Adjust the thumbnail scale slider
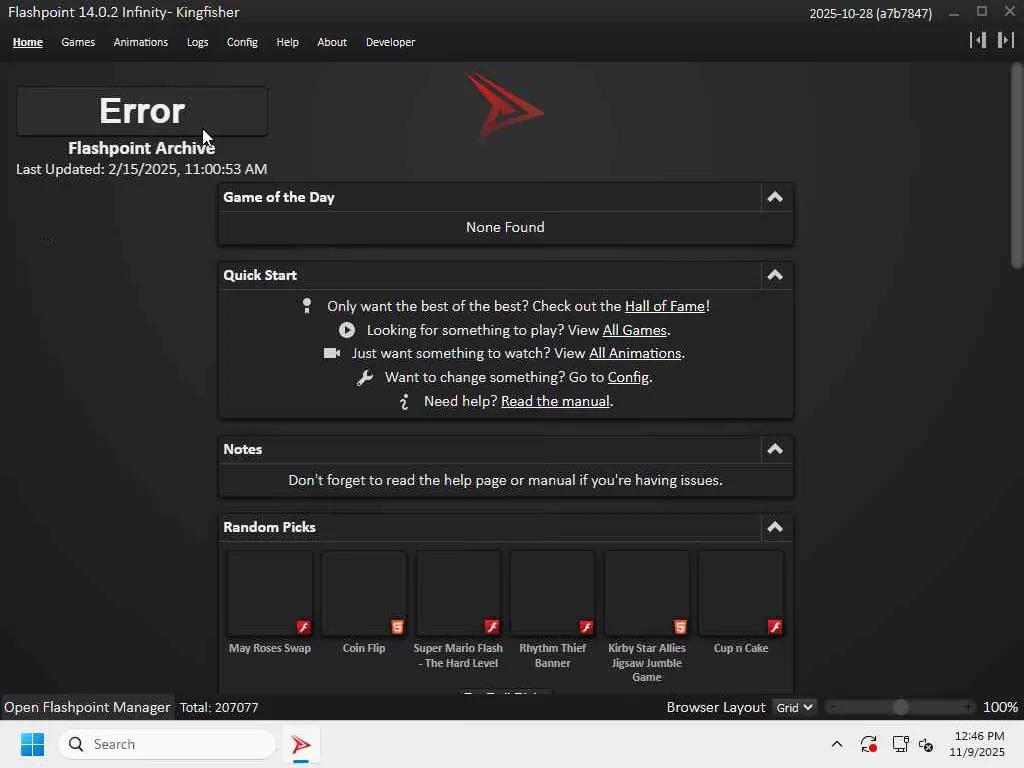 coord(900,707)
